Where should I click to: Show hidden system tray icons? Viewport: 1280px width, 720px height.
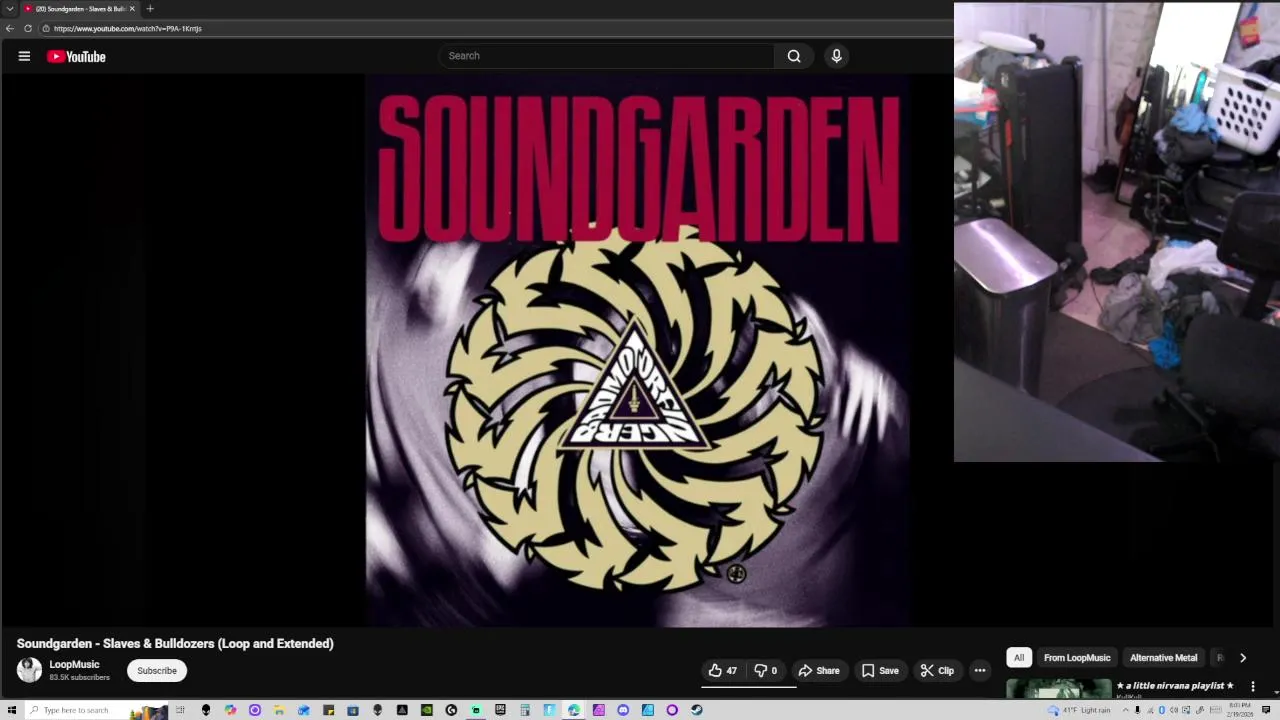pos(1126,710)
